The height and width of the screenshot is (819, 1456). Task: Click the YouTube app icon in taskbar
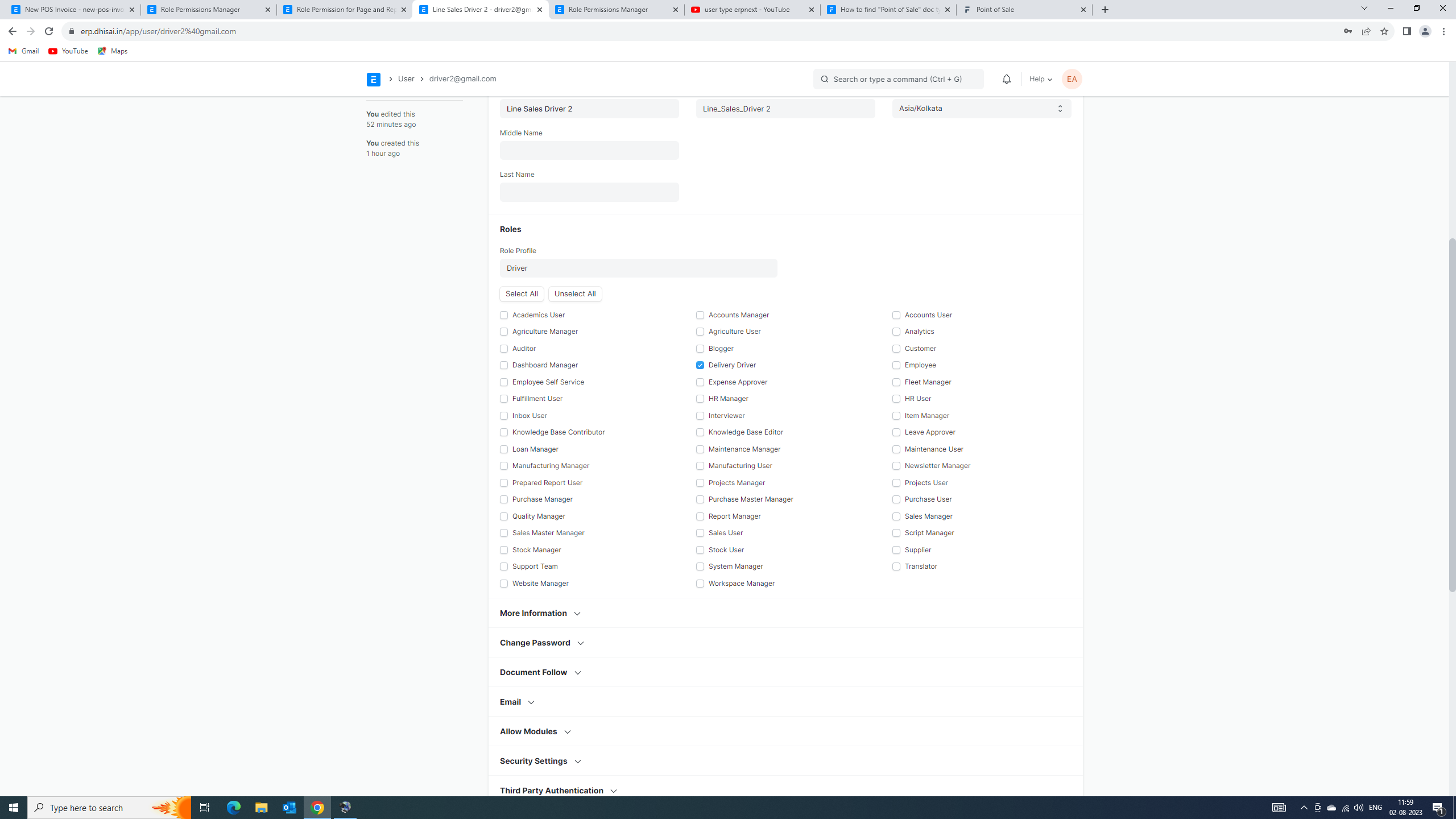[67, 51]
